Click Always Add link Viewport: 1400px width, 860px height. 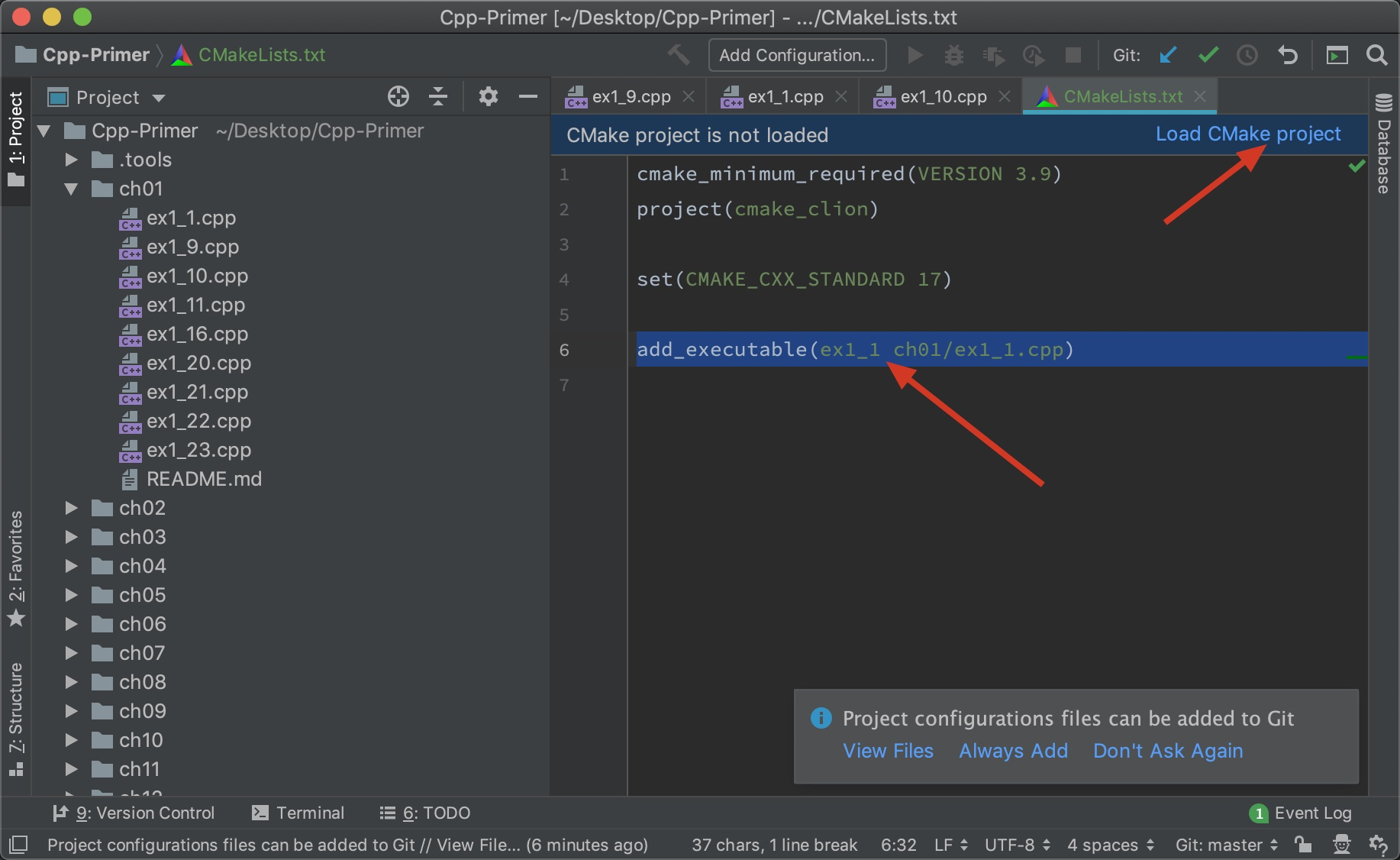click(1013, 751)
